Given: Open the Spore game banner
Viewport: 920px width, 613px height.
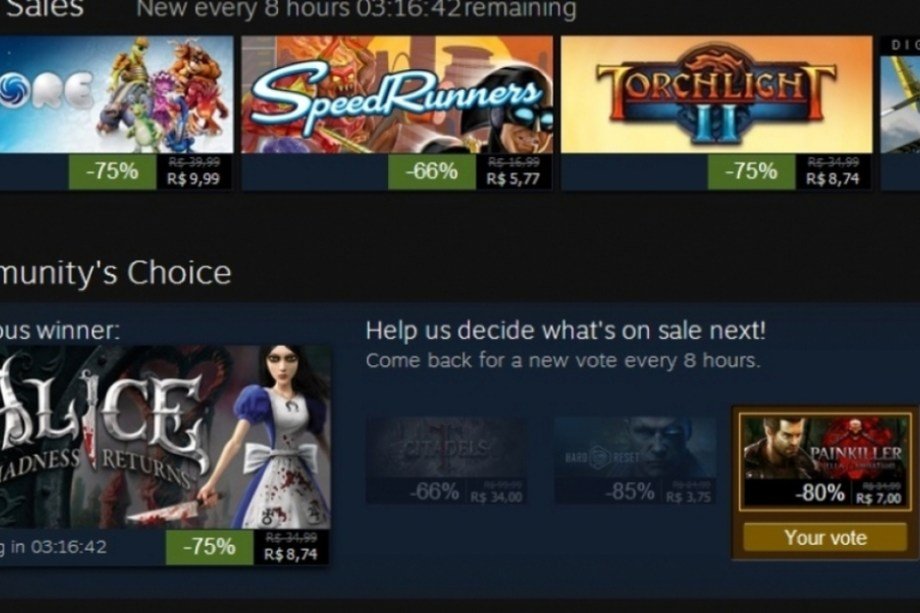Looking at the screenshot, I should pos(116,94).
